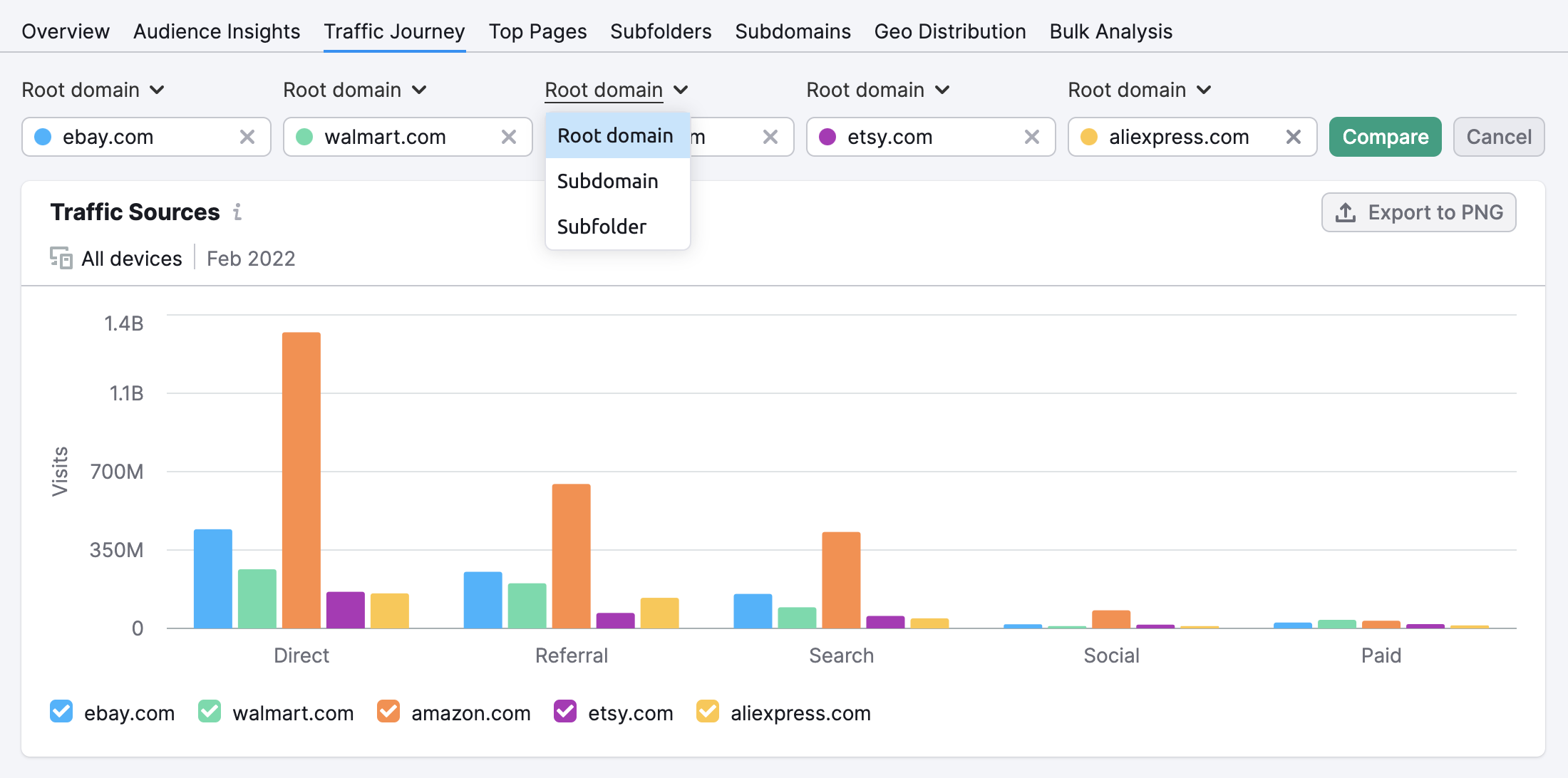Choose Subfolder option in dropdown list
The image size is (1568, 778).
pos(617,227)
